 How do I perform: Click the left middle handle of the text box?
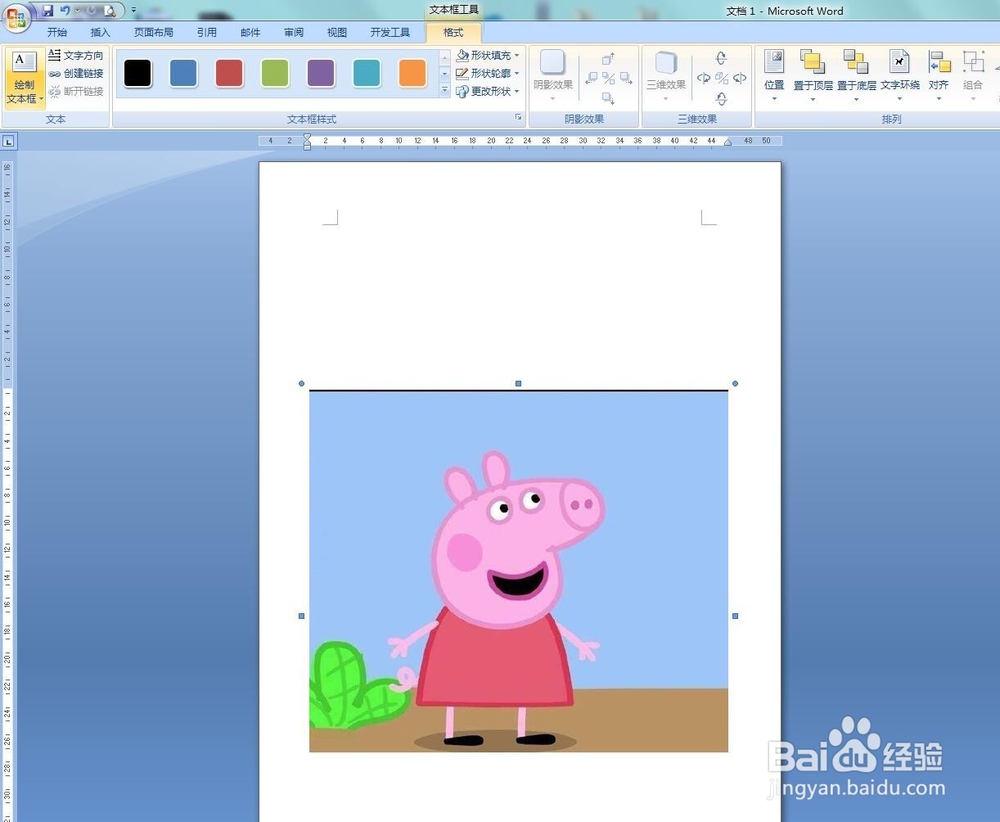click(302, 616)
